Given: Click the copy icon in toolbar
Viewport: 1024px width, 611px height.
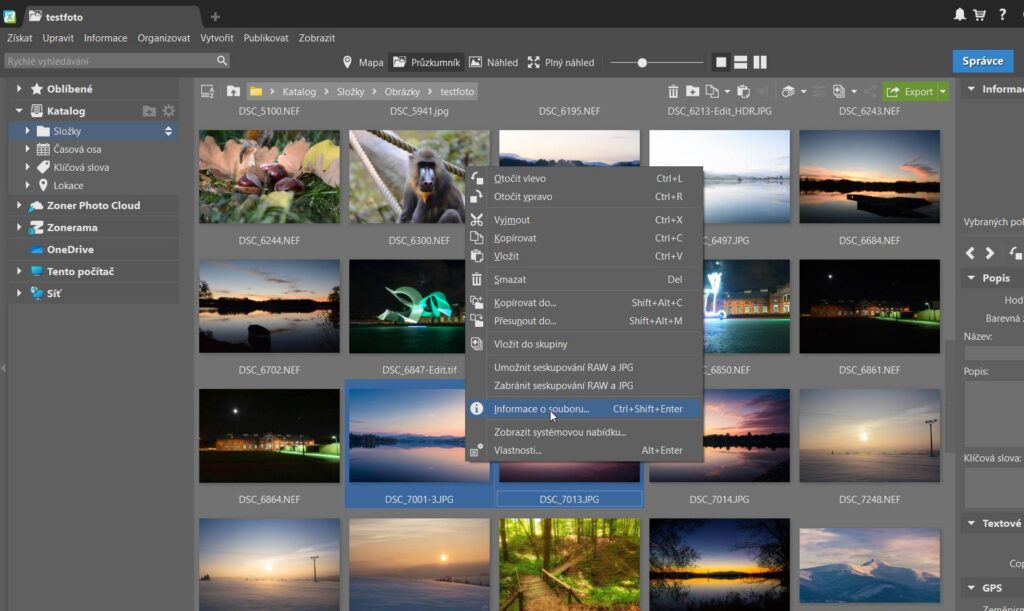Looking at the screenshot, I should point(712,91).
